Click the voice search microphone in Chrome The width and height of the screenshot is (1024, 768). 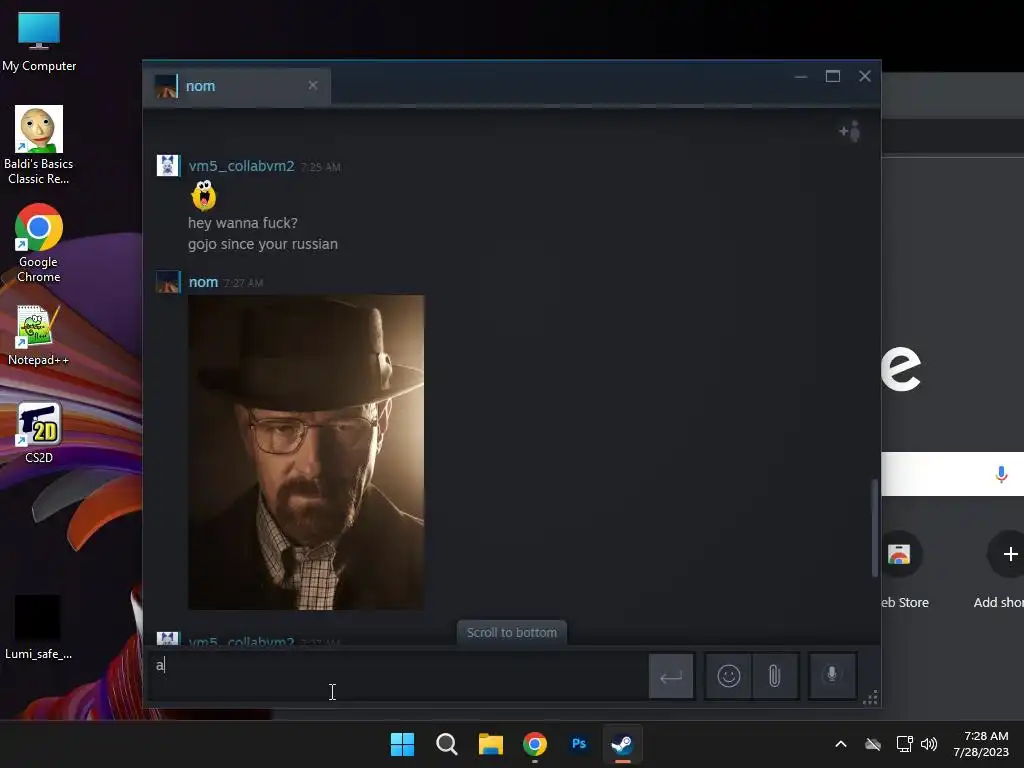1001,475
